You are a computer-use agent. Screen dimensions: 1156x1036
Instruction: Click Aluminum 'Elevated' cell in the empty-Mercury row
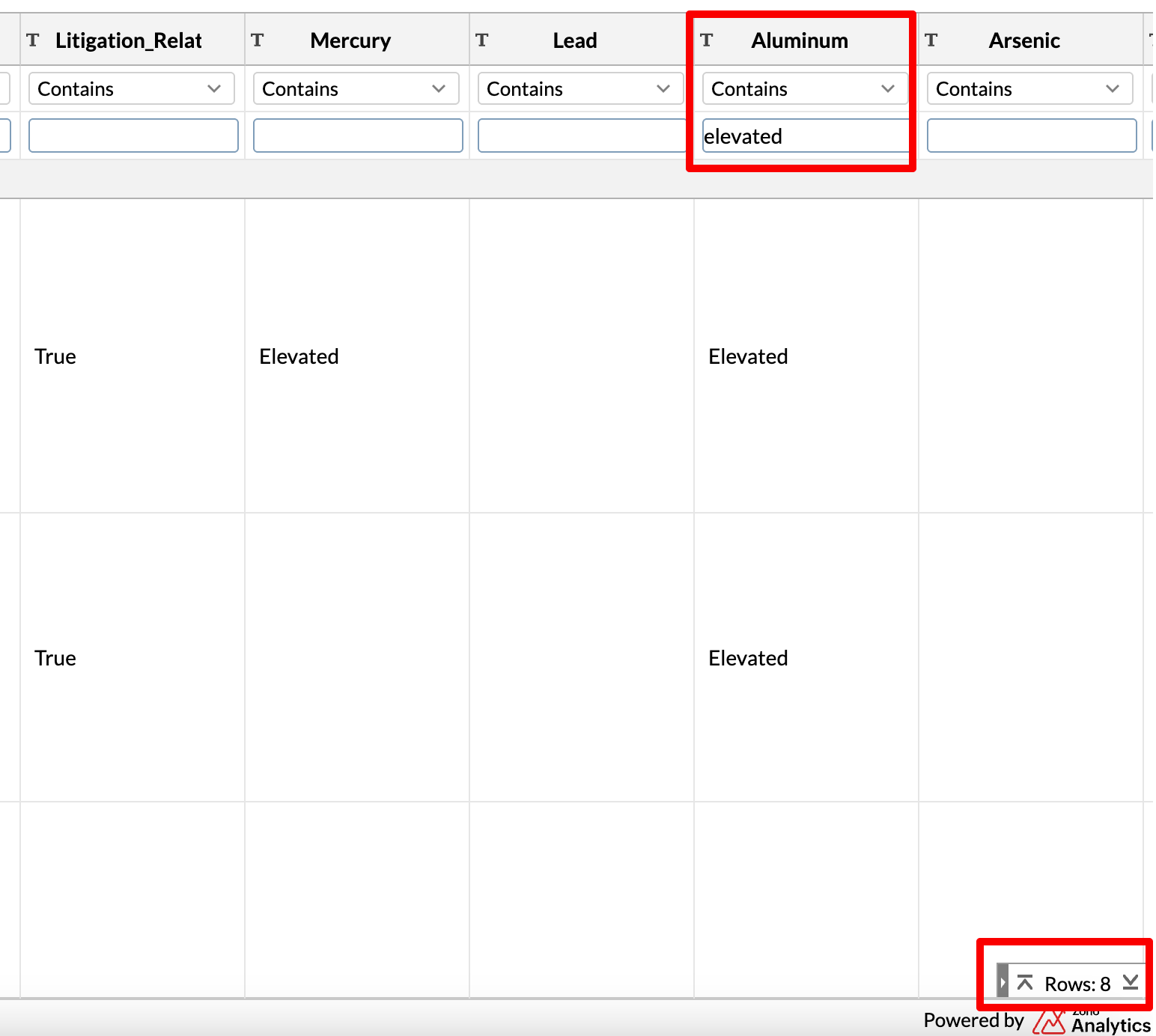[806, 657]
